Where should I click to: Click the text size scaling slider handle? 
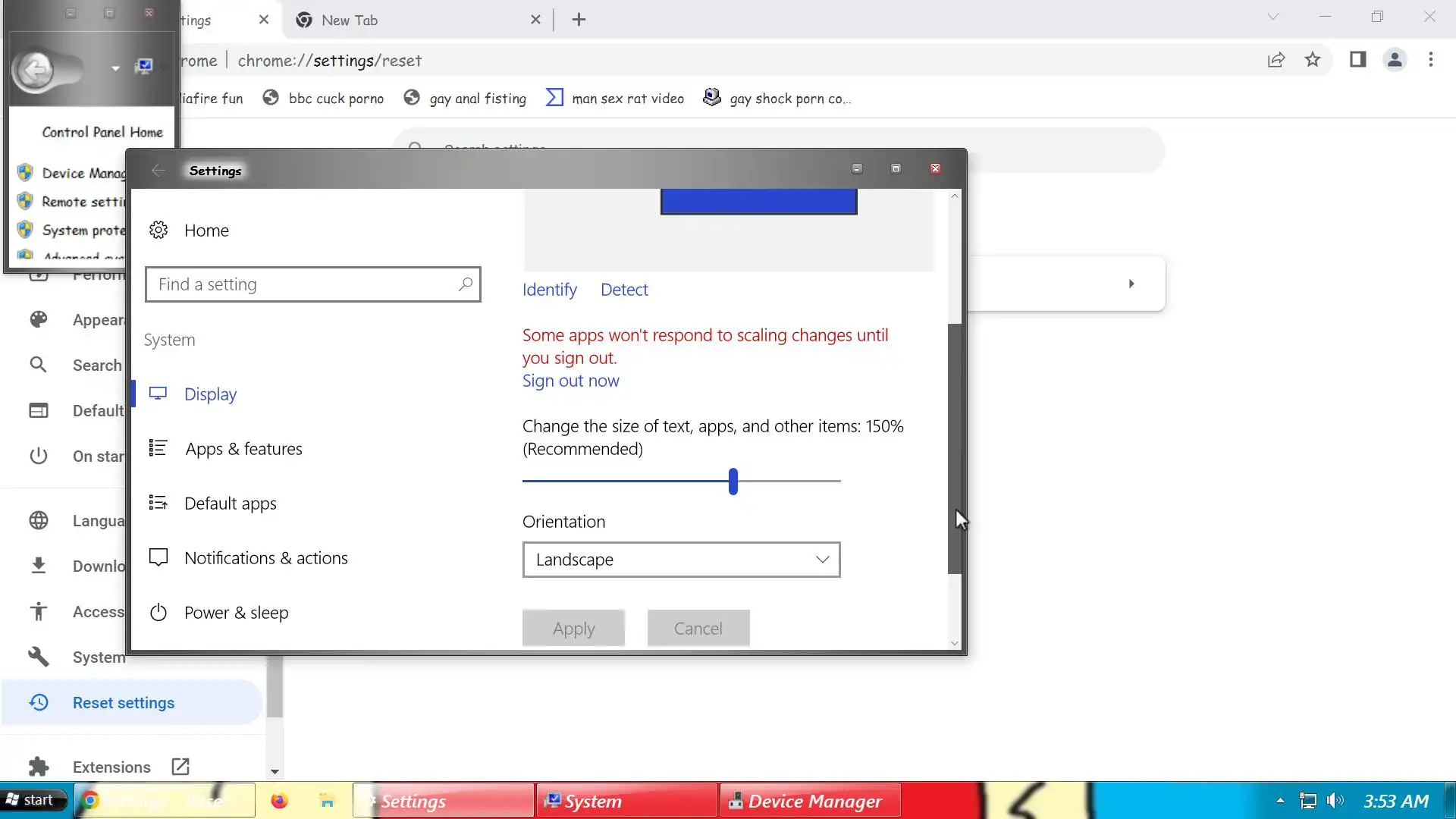click(733, 482)
